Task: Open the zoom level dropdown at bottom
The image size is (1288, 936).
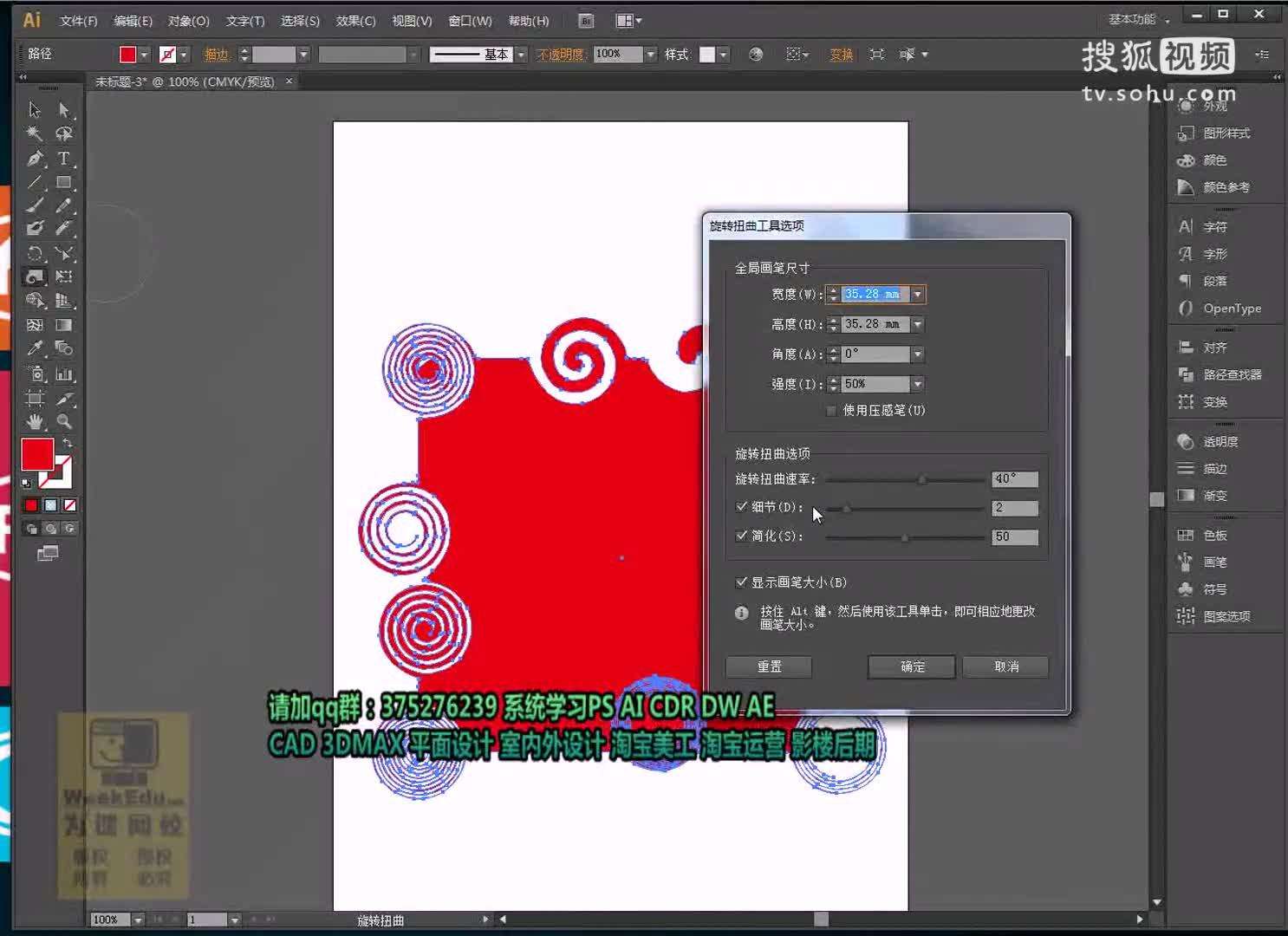Action: tap(138, 920)
